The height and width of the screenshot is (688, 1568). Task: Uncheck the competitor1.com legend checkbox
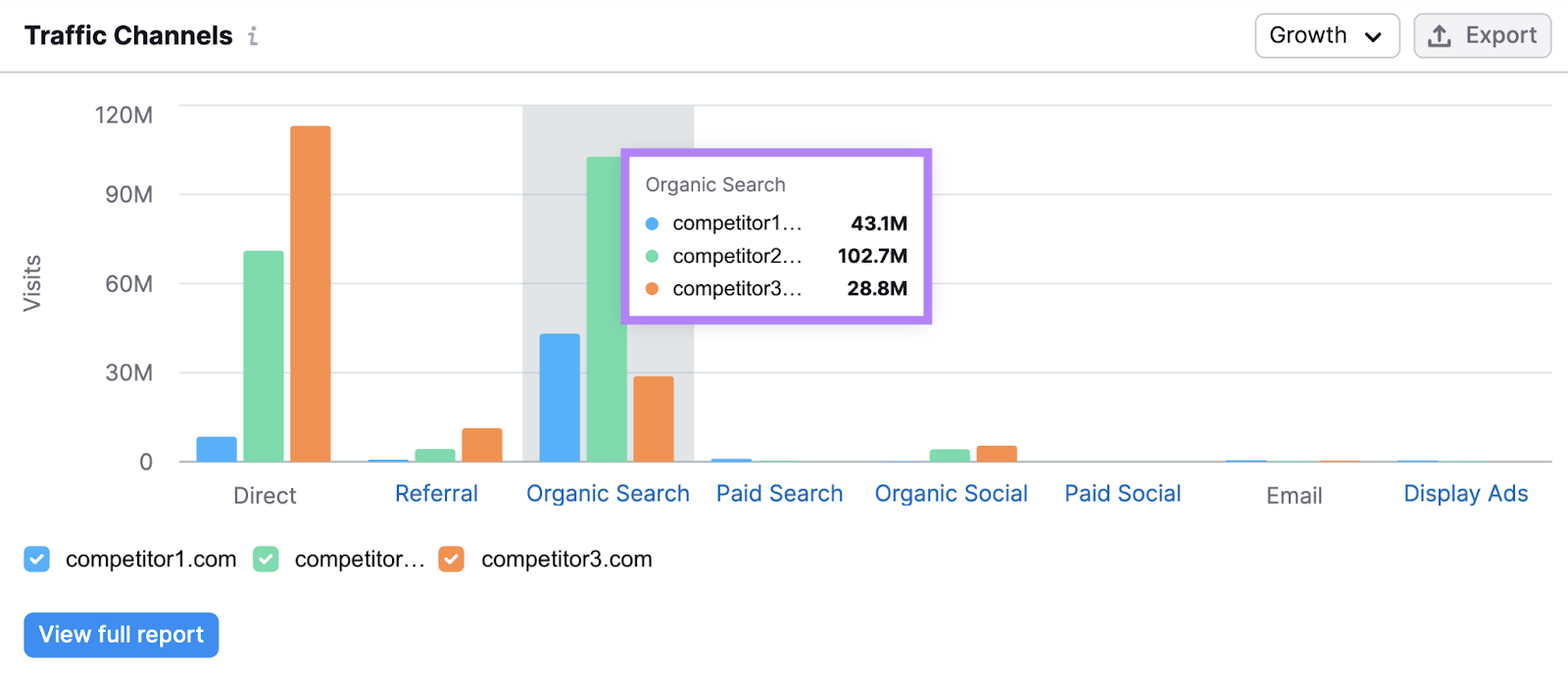click(x=36, y=559)
